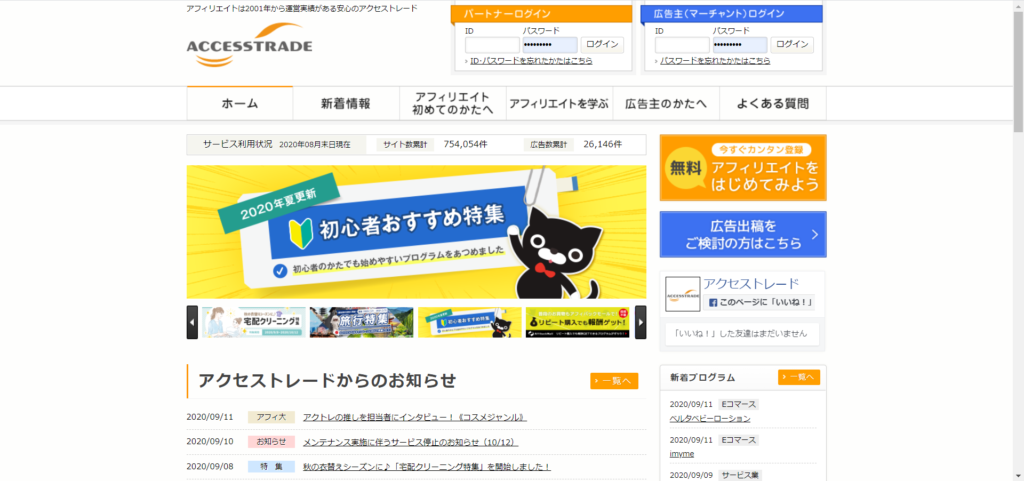The width and height of the screenshot is (1024, 481).
Task: Click the partner login ID field
Action: [x=492, y=45]
